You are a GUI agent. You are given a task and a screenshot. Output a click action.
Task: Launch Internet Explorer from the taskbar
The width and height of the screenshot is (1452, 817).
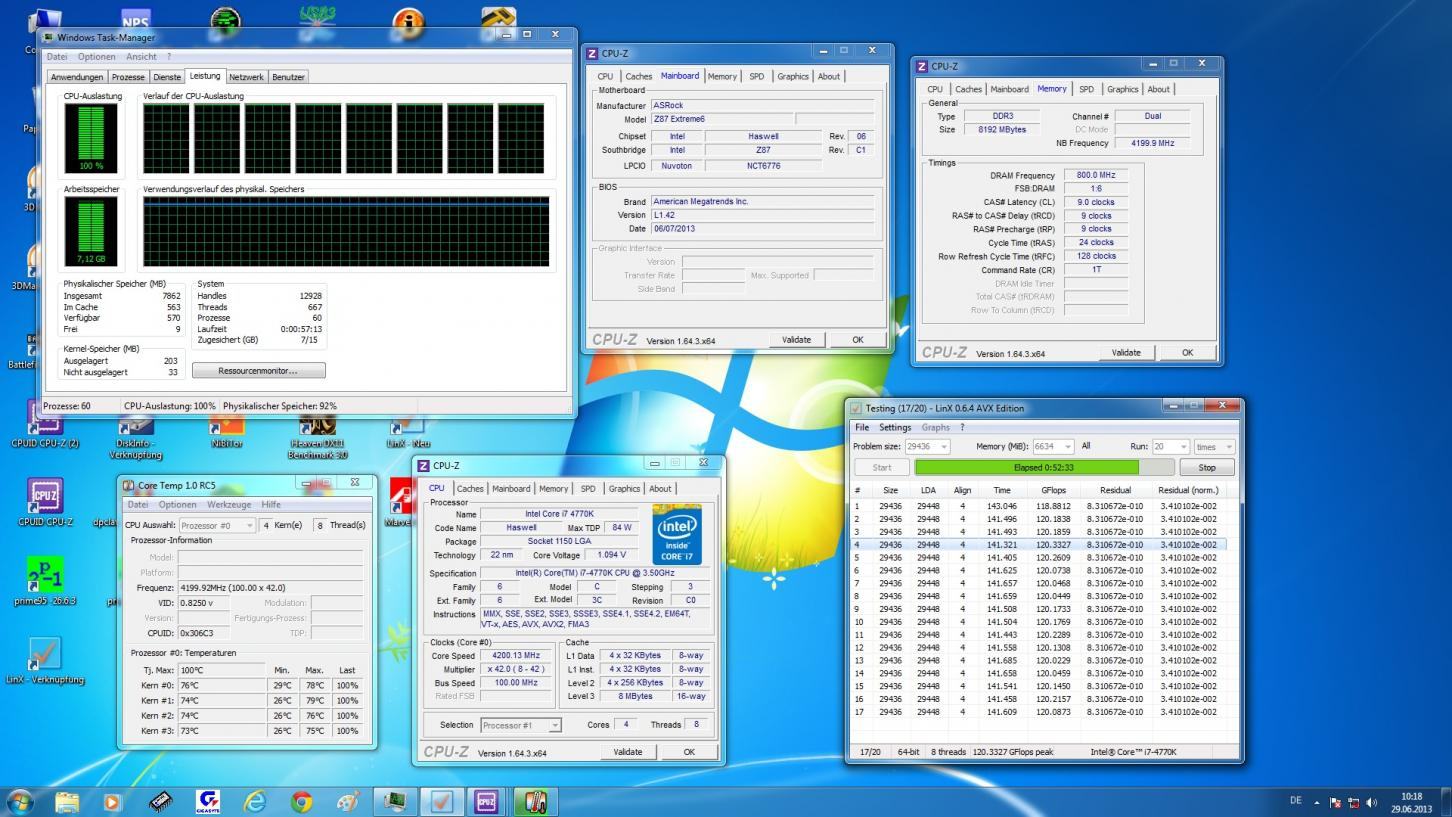click(x=256, y=802)
